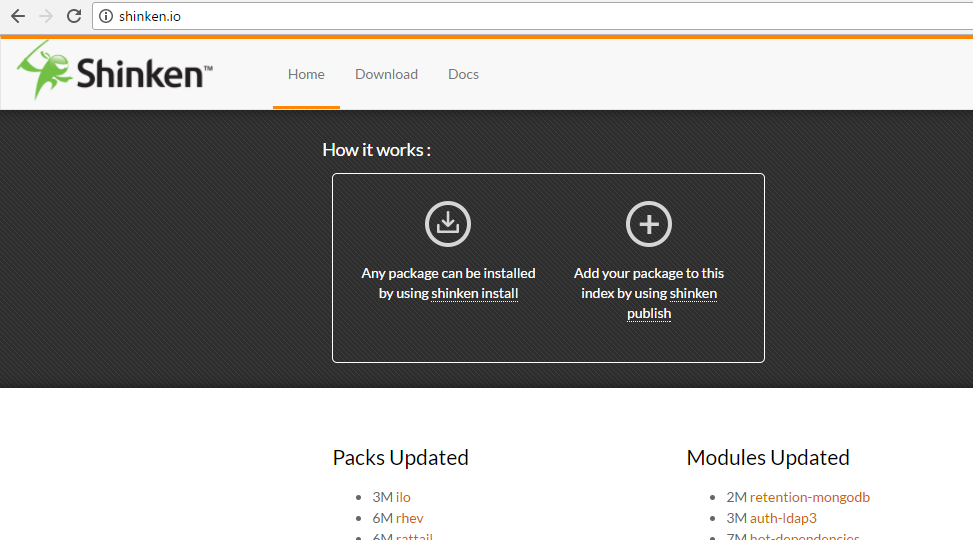The width and height of the screenshot is (973, 540).
Task: Click the 'How it works' heading
Action: pos(376,150)
